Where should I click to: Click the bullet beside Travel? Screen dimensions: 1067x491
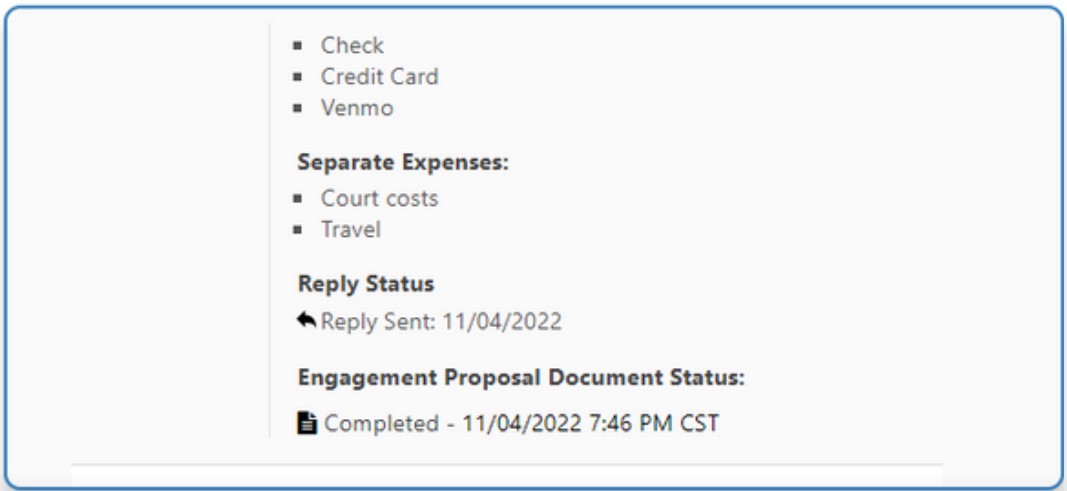298,230
